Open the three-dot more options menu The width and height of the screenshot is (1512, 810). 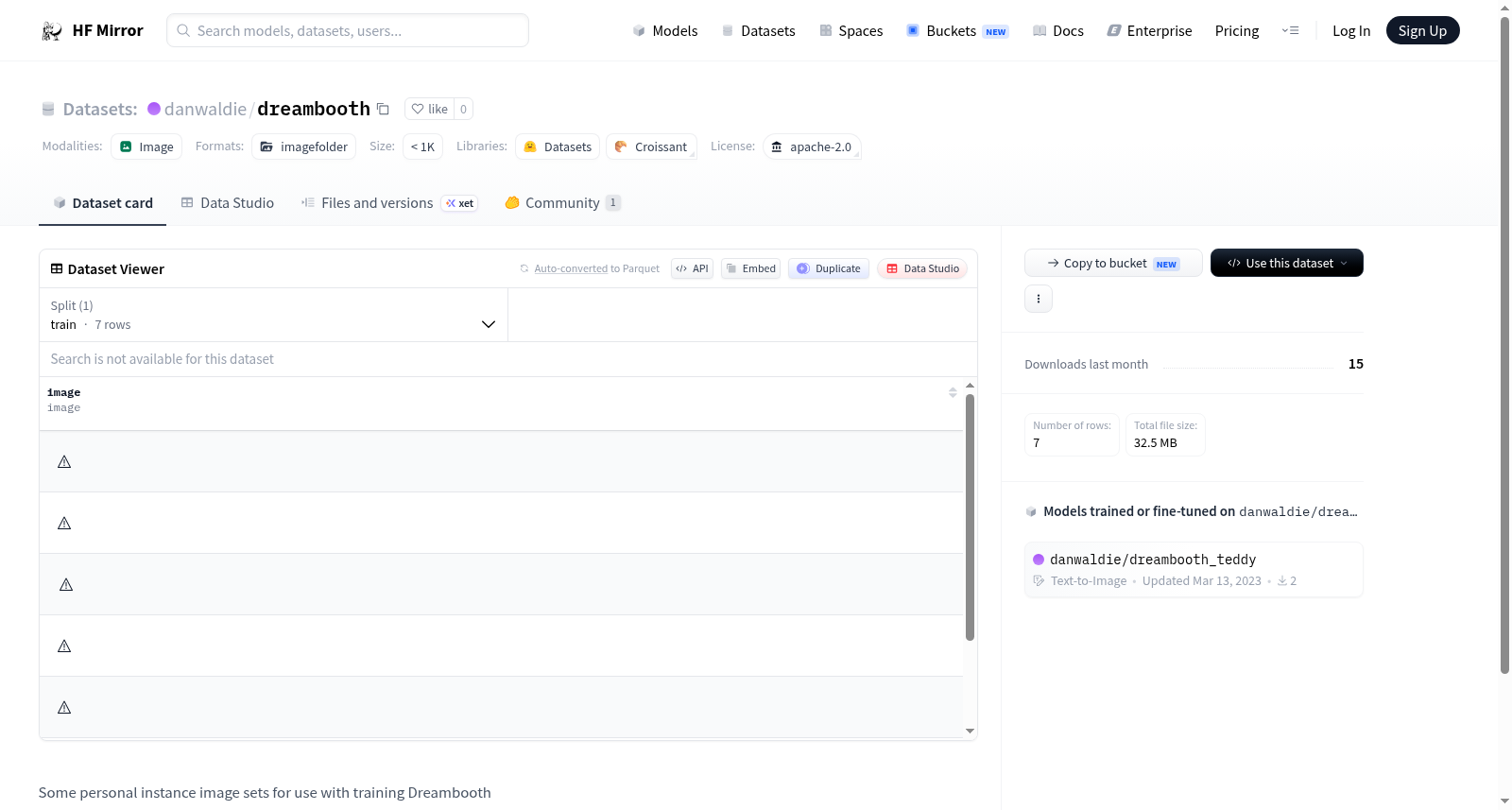click(1039, 299)
